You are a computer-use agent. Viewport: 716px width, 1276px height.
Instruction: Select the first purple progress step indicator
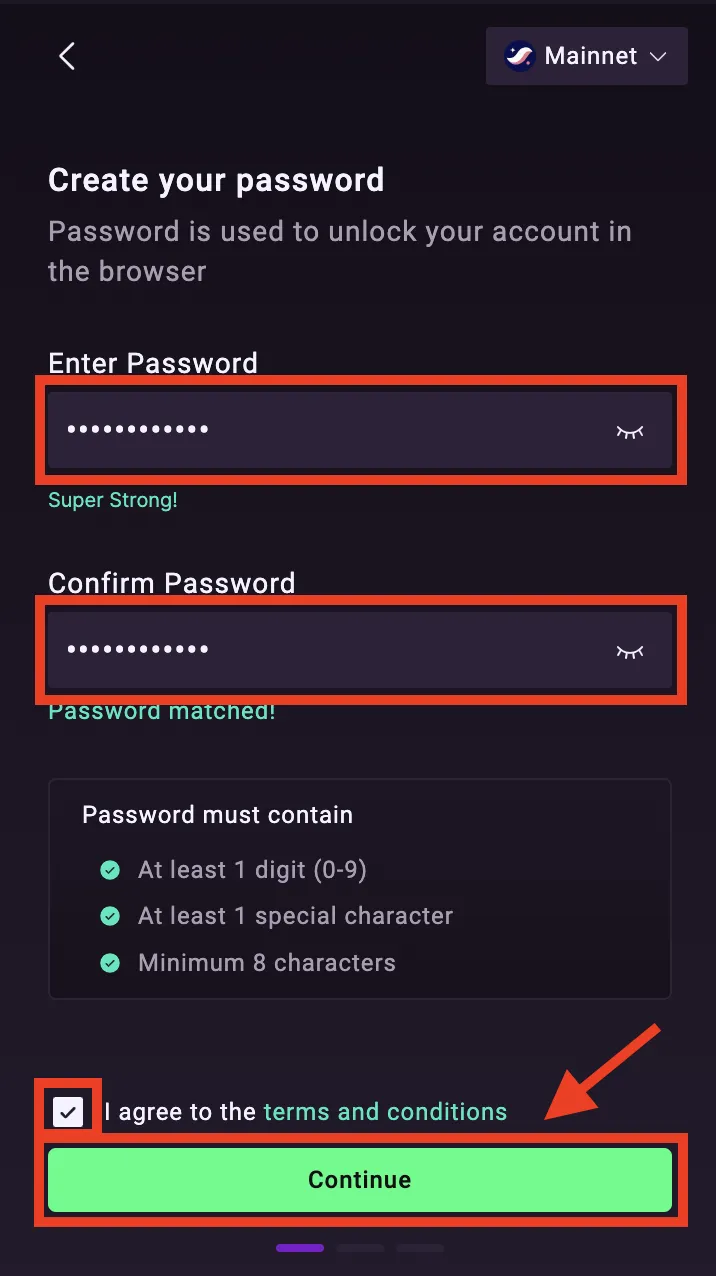(x=300, y=1248)
